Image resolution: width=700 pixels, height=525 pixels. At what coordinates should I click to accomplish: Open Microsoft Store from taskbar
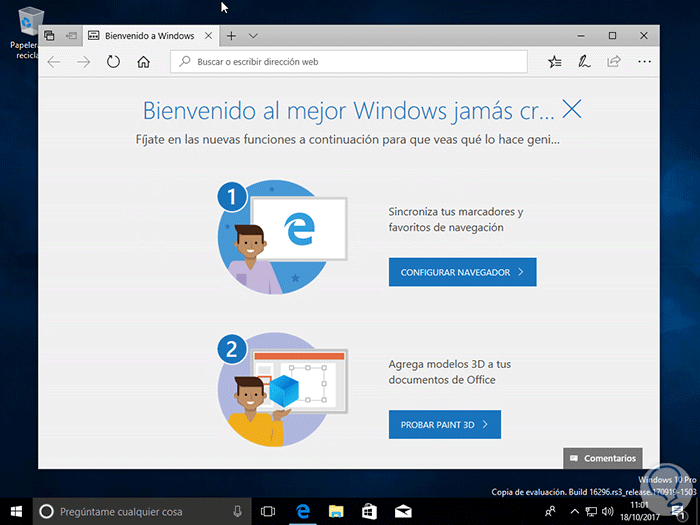point(369,512)
